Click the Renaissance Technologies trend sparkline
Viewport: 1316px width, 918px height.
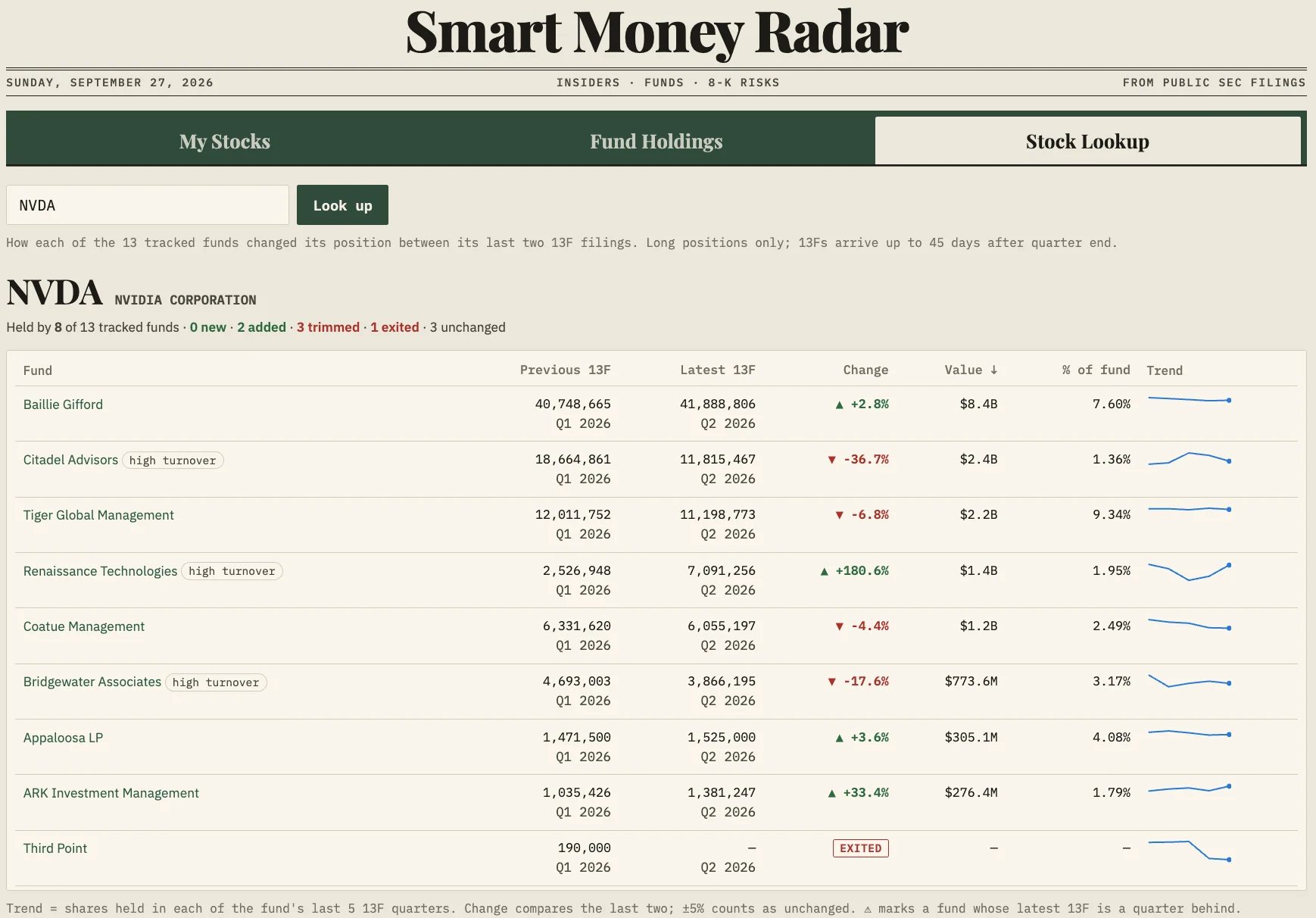pos(1190,572)
